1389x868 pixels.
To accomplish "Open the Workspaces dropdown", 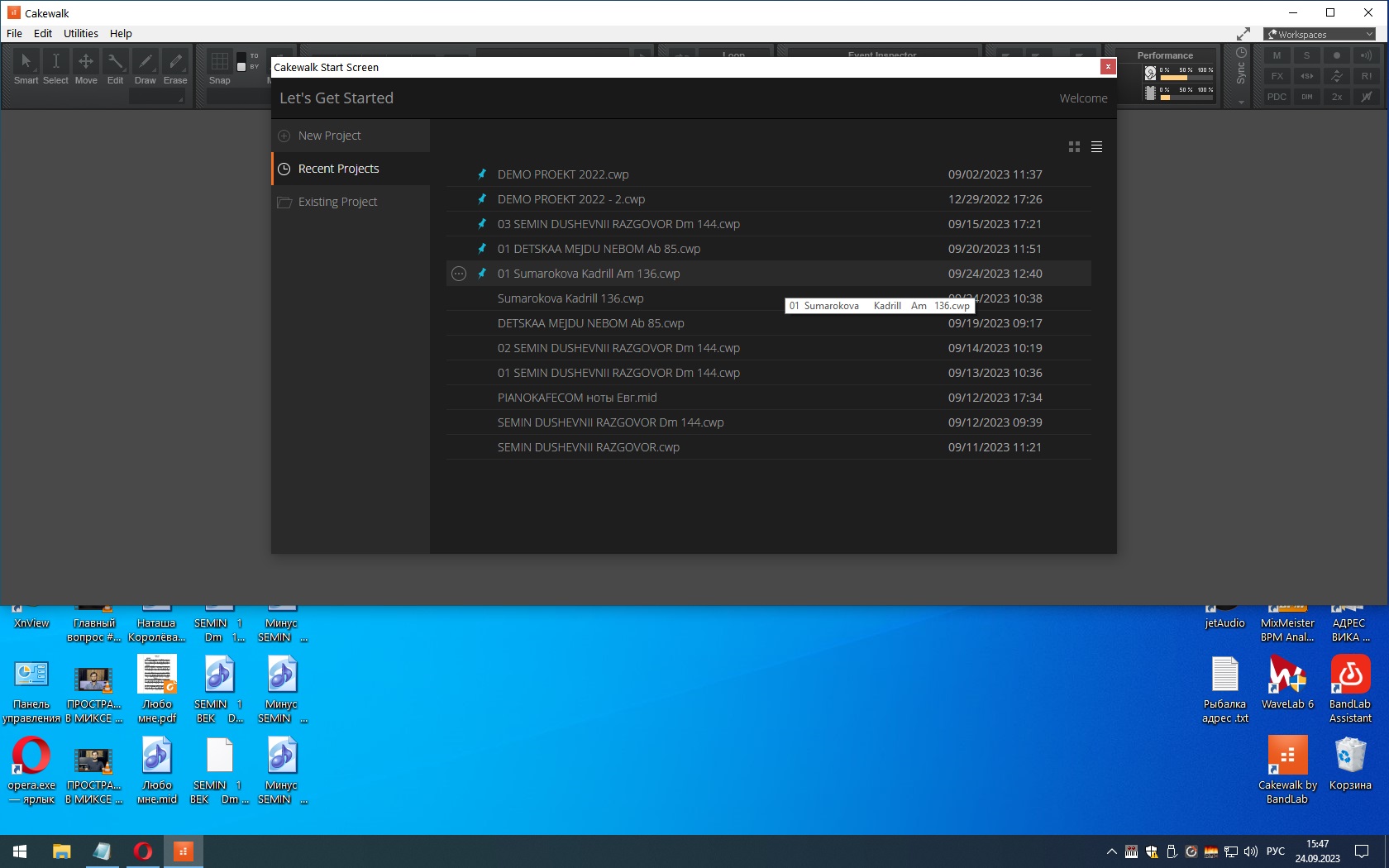I will 1320,34.
